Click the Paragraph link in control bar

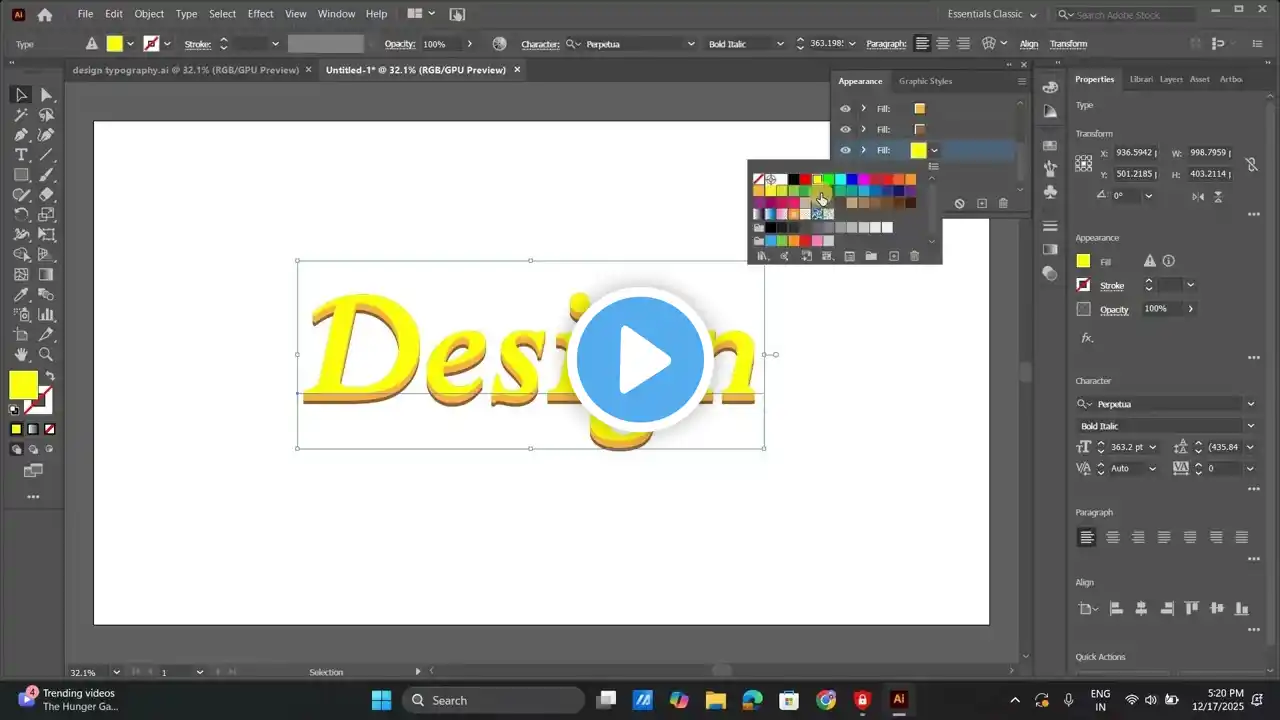[x=886, y=44]
